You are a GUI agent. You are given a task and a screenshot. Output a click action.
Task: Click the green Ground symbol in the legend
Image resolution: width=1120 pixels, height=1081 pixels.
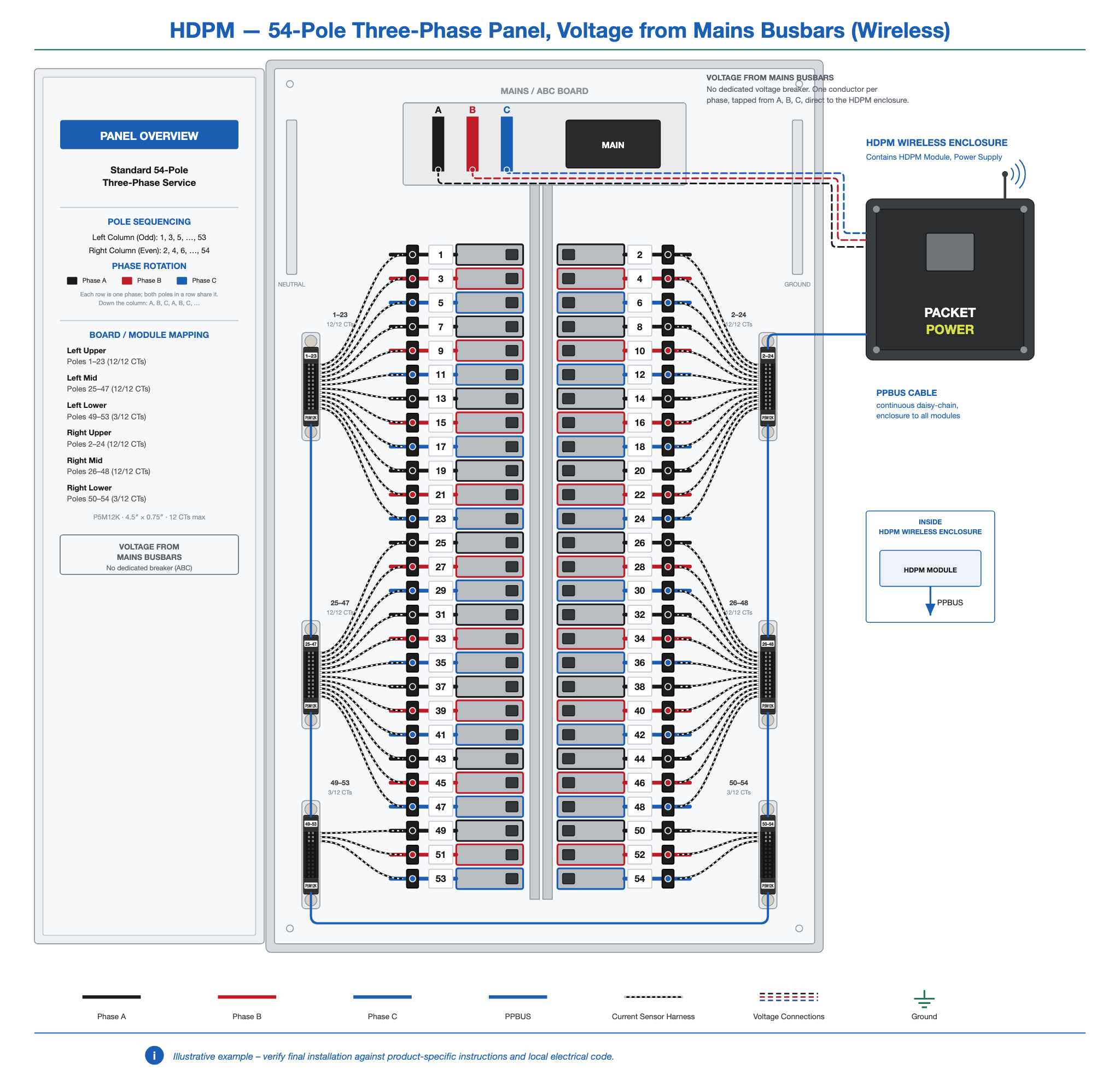click(924, 999)
